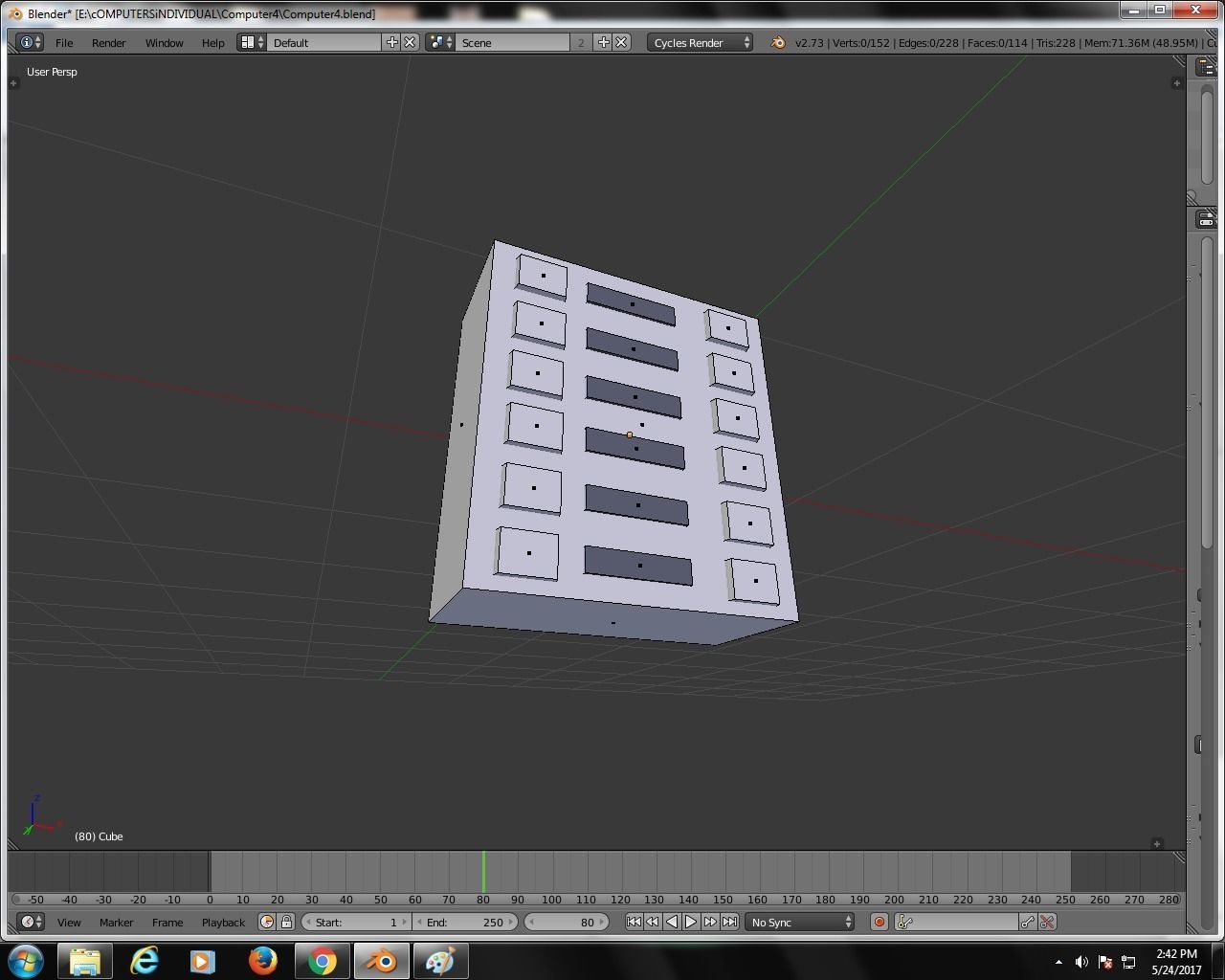Click the Blender taskbar icon
Image resolution: width=1225 pixels, height=980 pixels.
(x=382, y=961)
